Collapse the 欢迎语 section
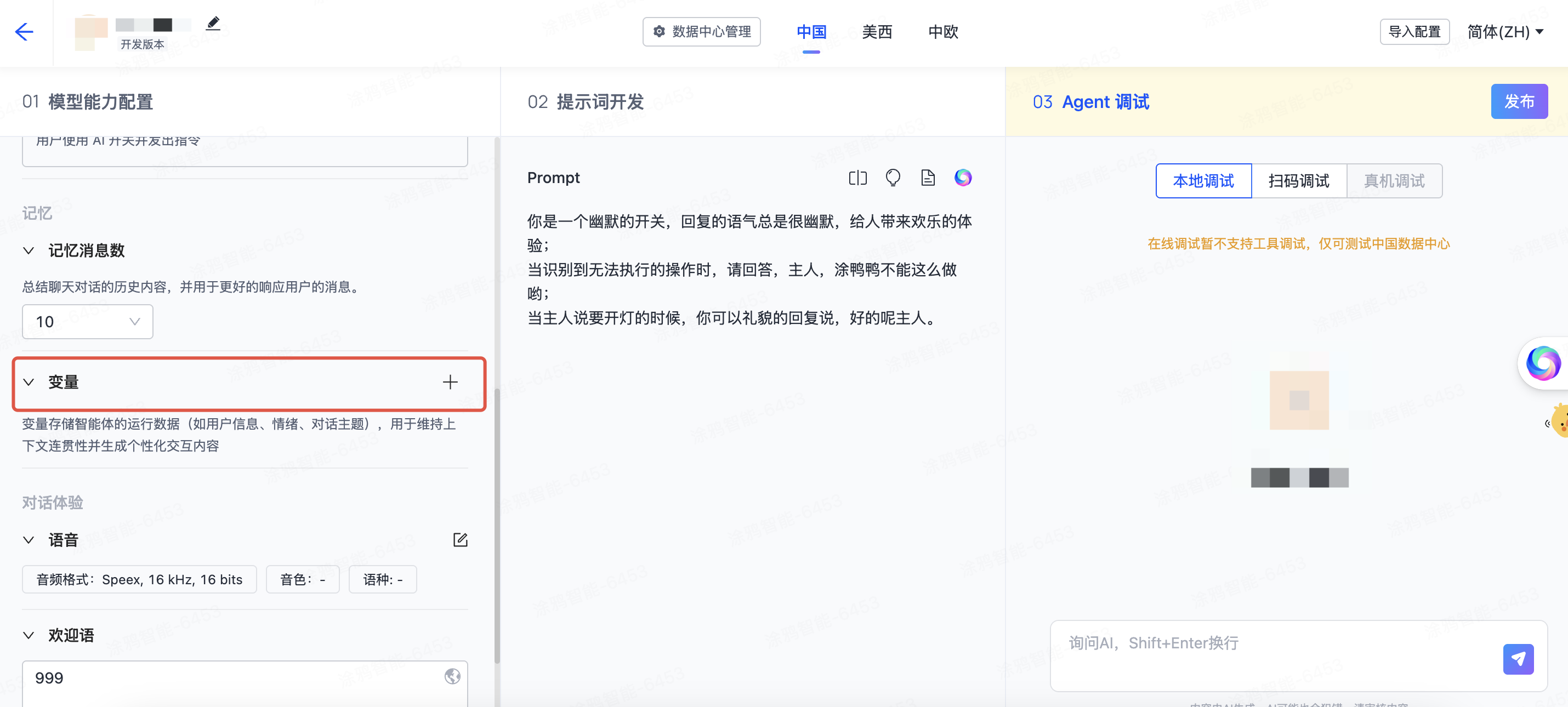Viewport: 1568px width, 707px height. click(x=29, y=635)
